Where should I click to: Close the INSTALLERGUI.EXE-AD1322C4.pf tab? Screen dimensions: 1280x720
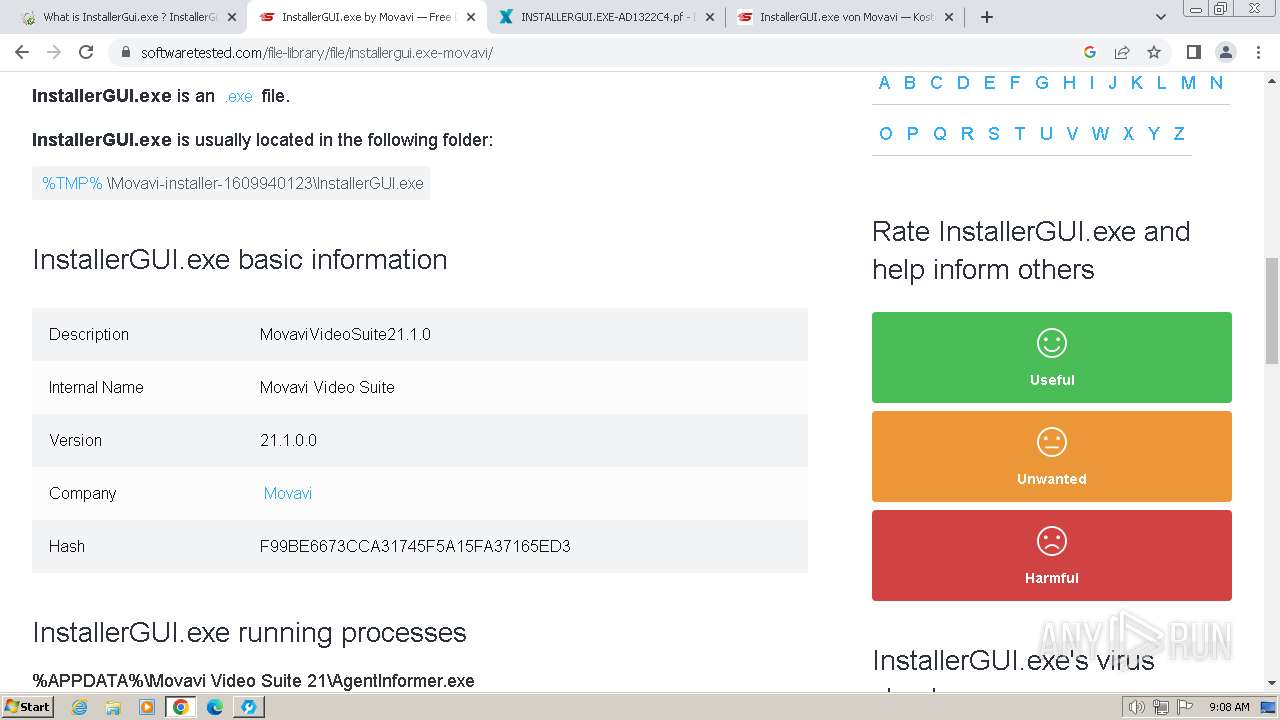pyautogui.click(x=710, y=17)
